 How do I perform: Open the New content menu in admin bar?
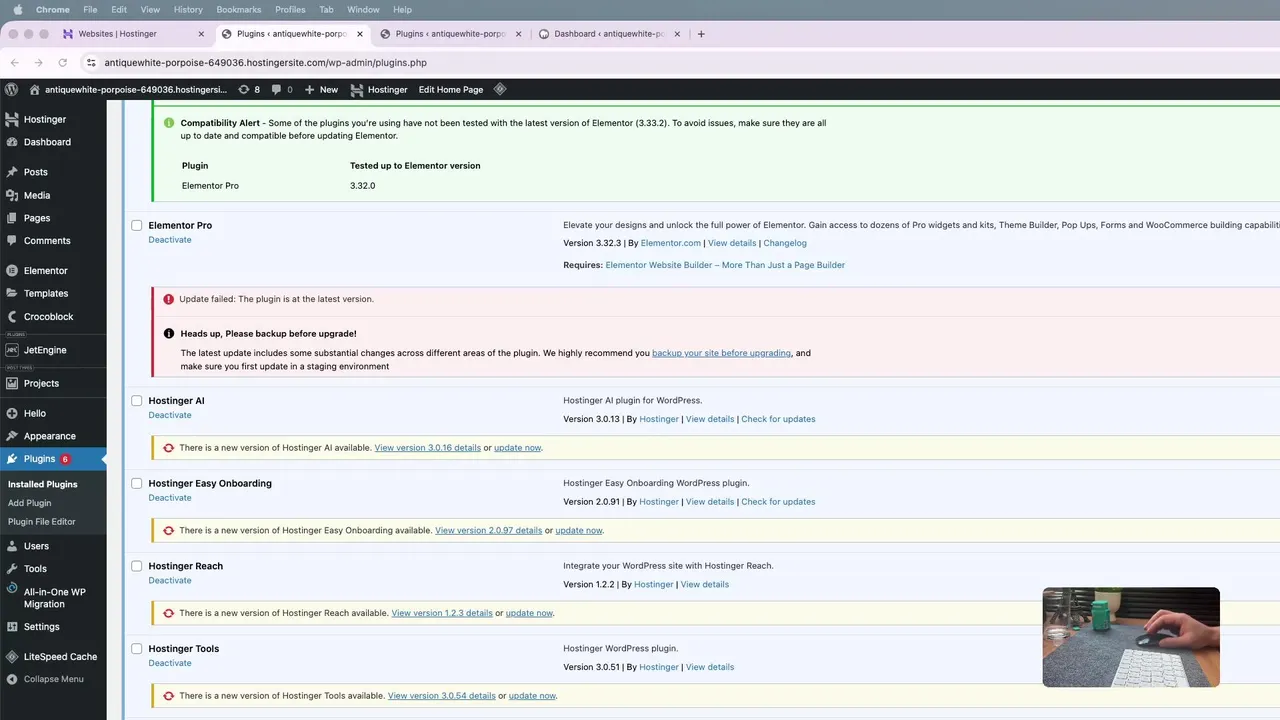tap(322, 89)
